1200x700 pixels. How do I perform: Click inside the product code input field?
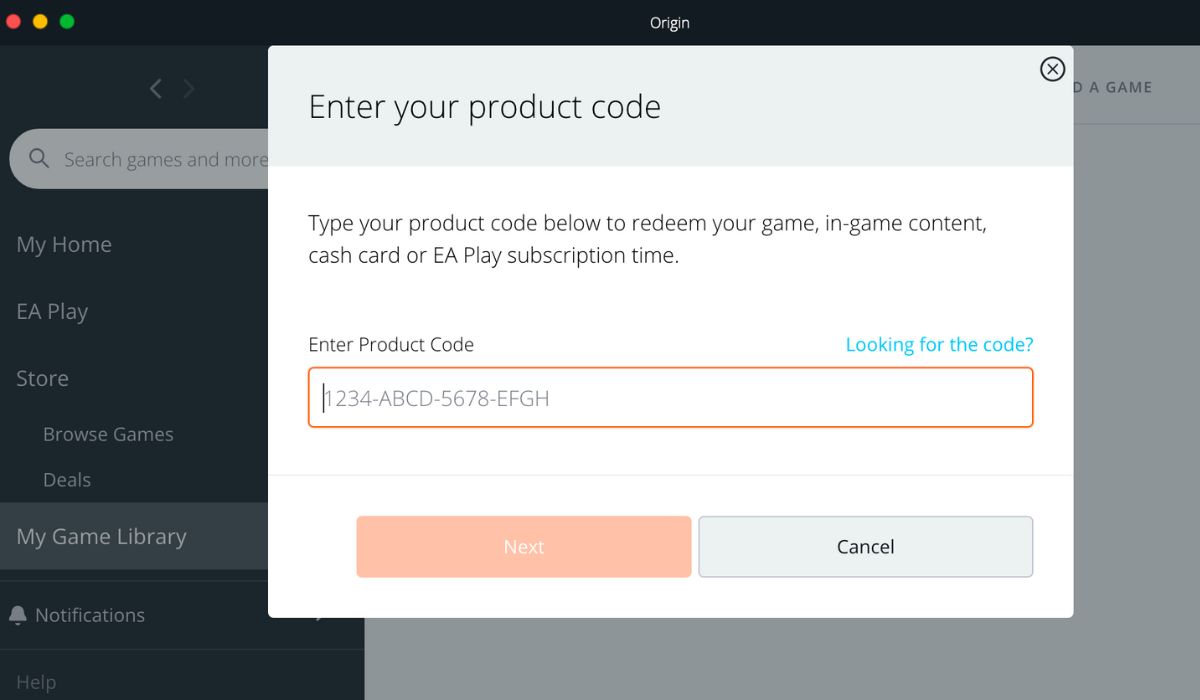[670, 397]
